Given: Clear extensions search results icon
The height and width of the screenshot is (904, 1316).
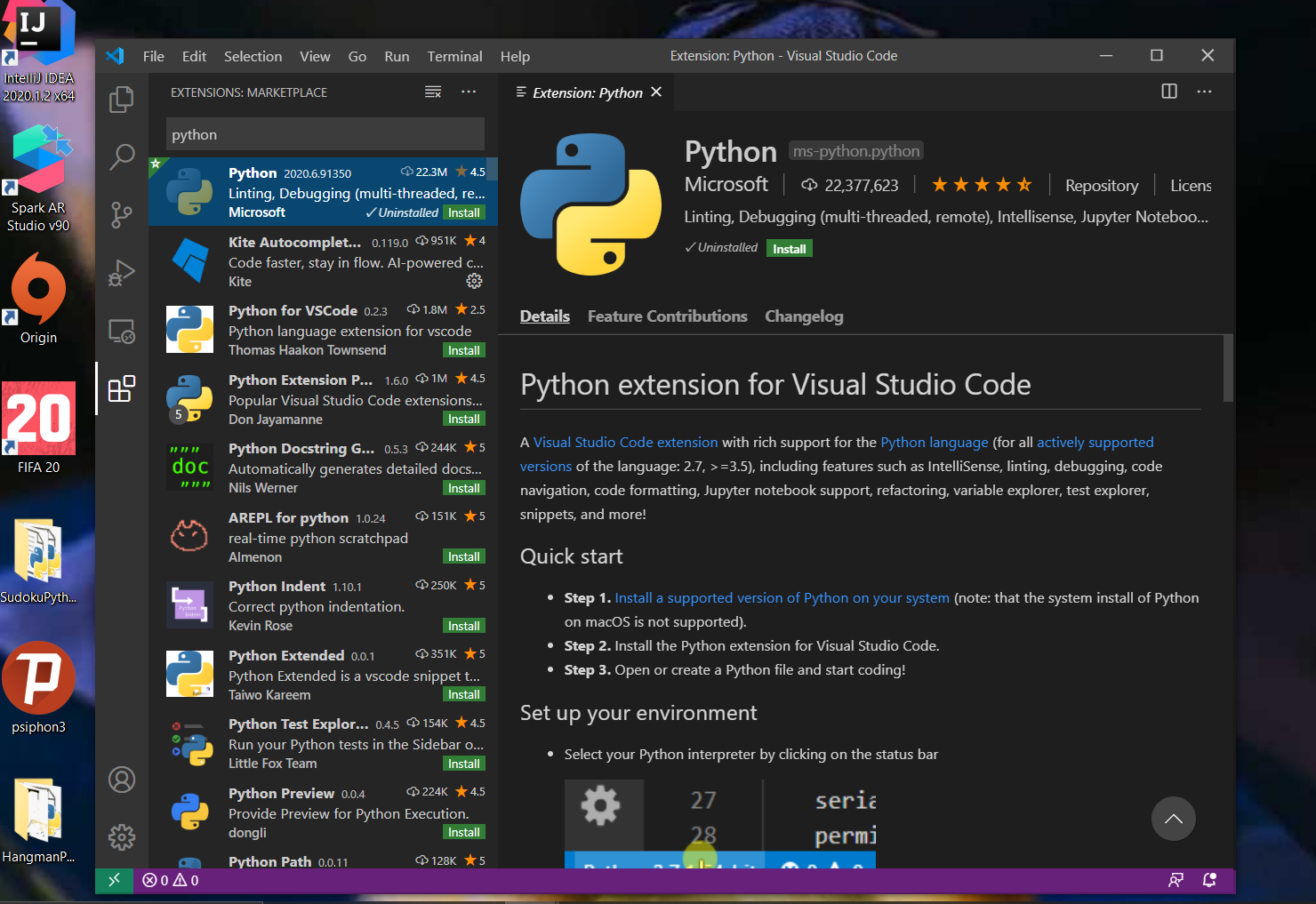Looking at the screenshot, I should [x=433, y=92].
